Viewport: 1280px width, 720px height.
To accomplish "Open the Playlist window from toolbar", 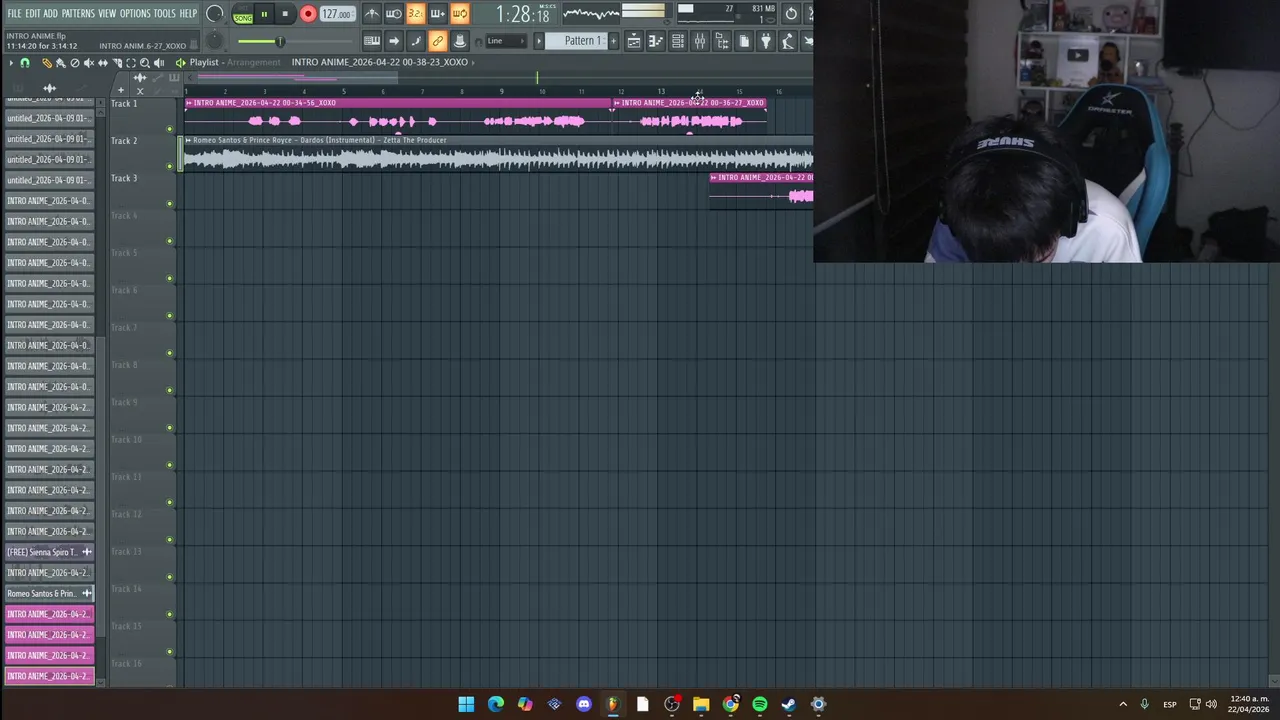I will click(x=633, y=41).
